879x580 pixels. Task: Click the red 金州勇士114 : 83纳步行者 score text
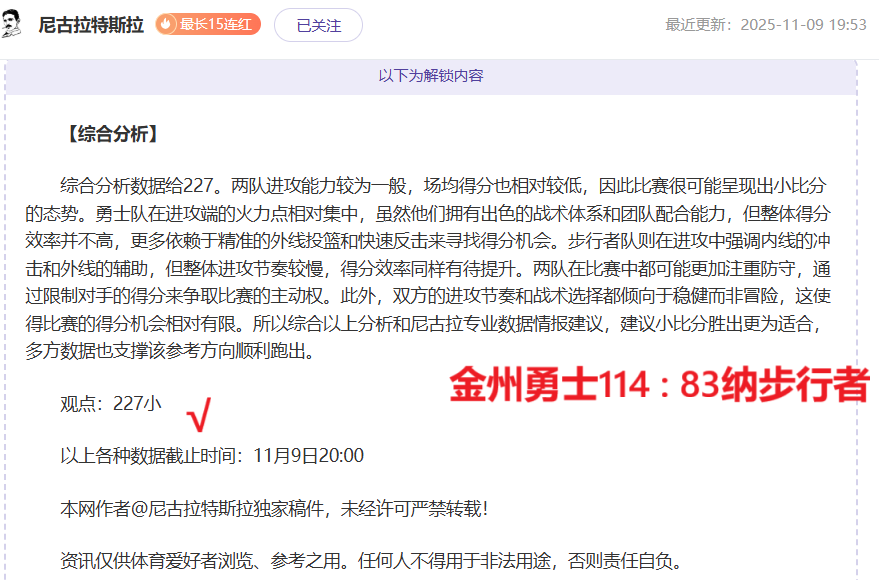(659, 385)
